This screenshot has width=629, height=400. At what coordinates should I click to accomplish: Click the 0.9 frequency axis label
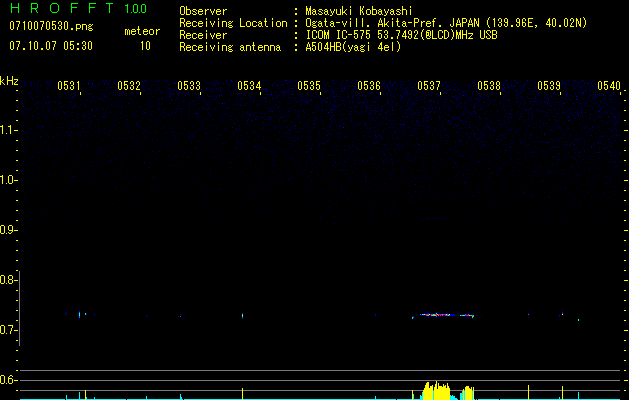click(7, 230)
